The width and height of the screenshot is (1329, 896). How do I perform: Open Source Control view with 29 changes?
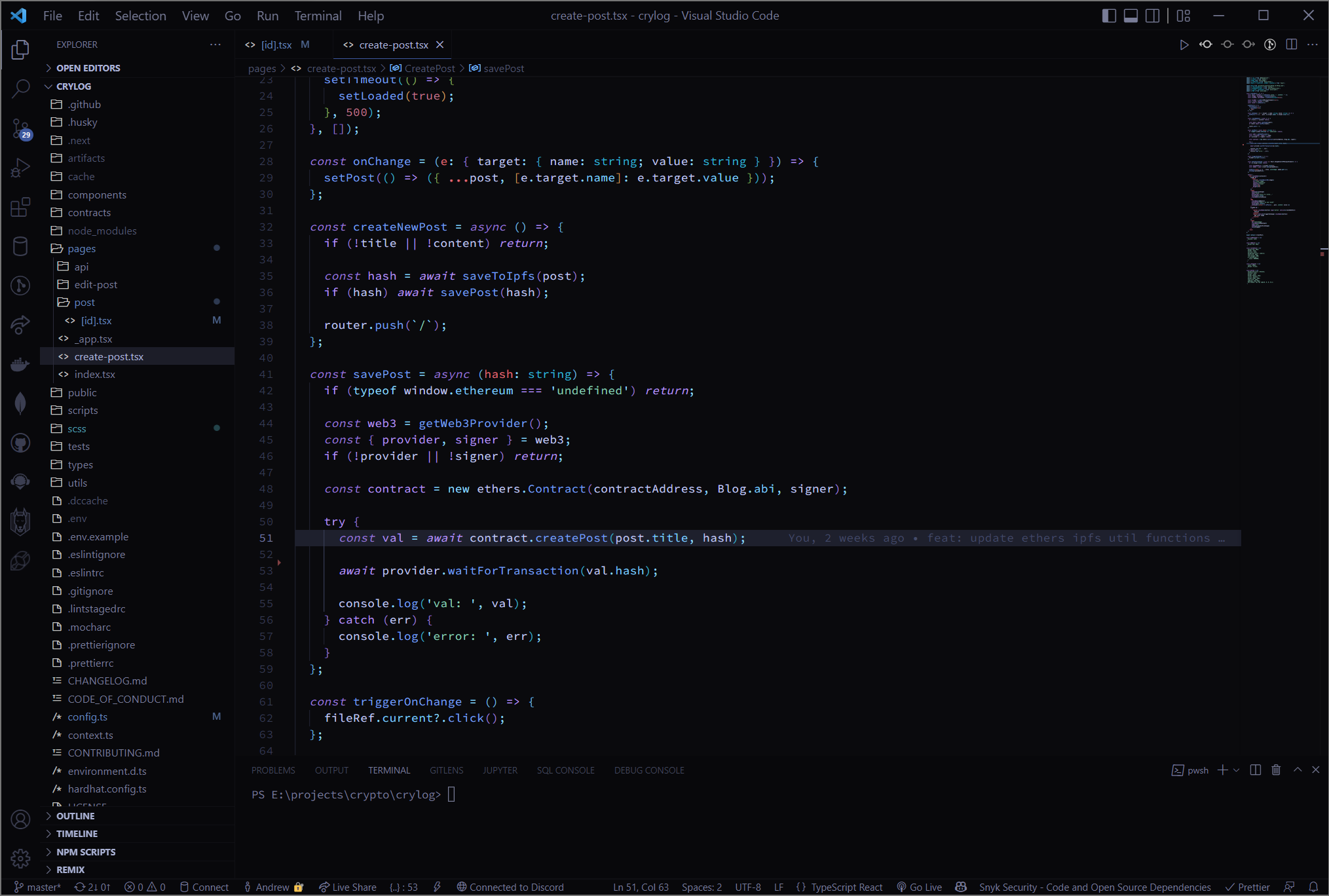tap(20, 128)
